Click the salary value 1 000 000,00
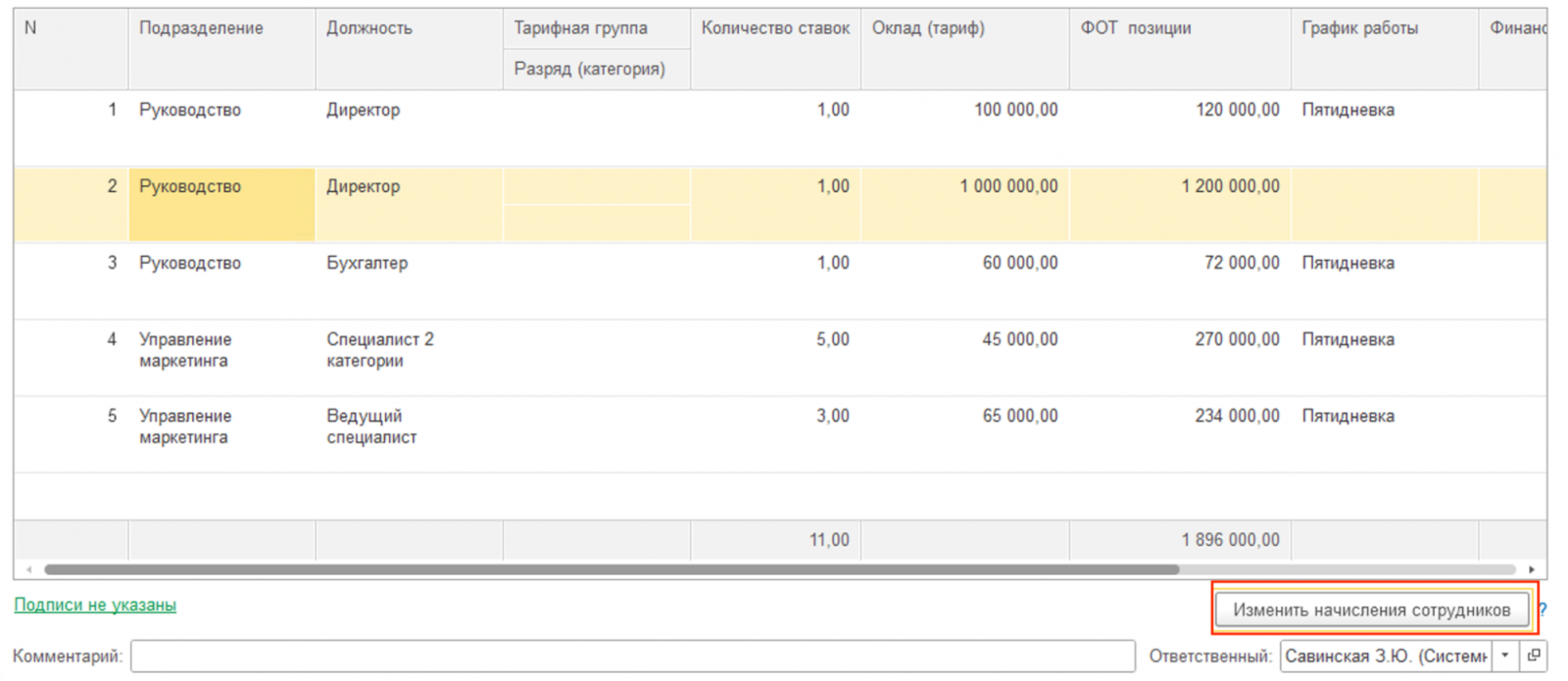 click(1008, 186)
